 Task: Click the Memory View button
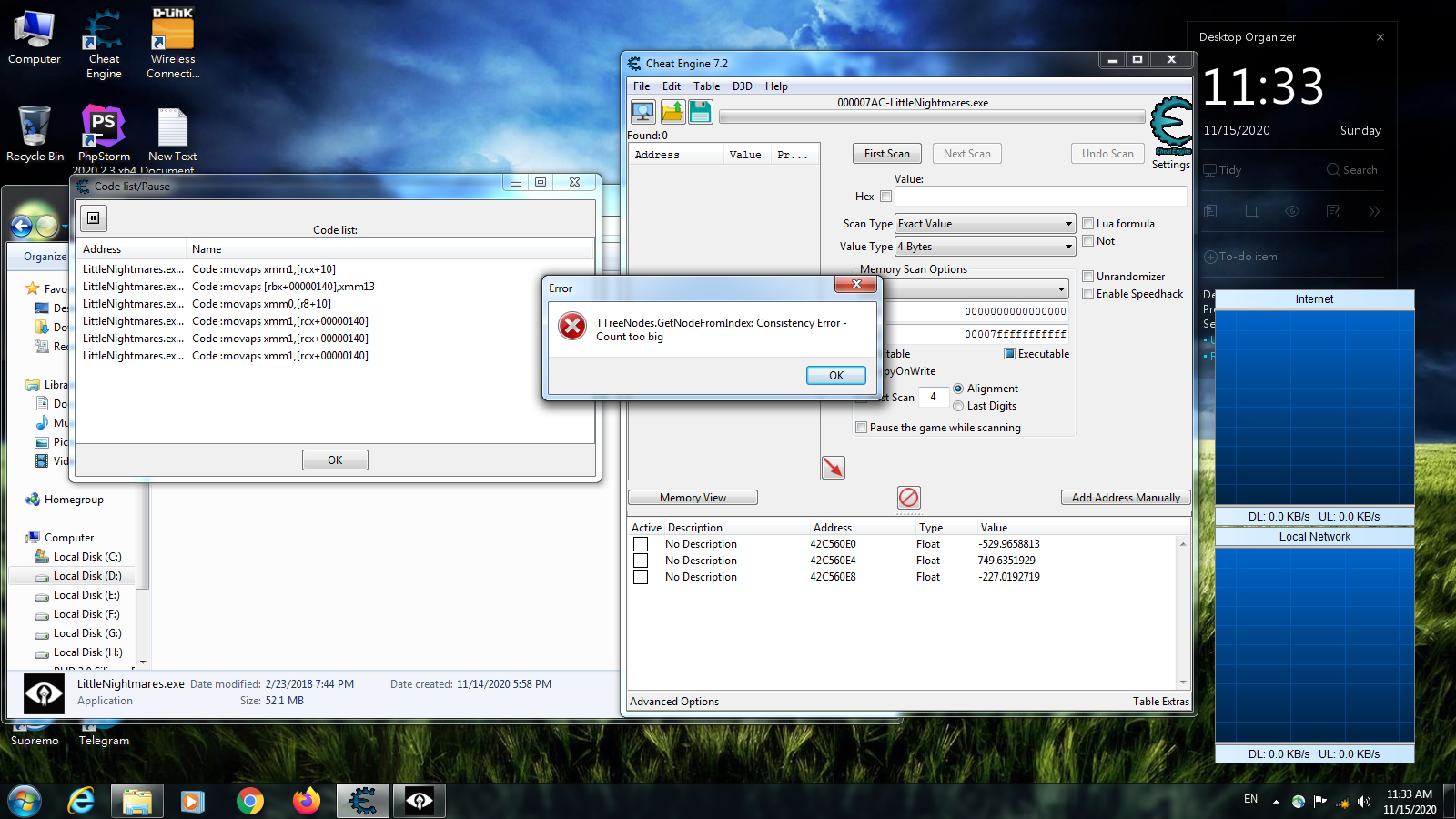[693, 498]
